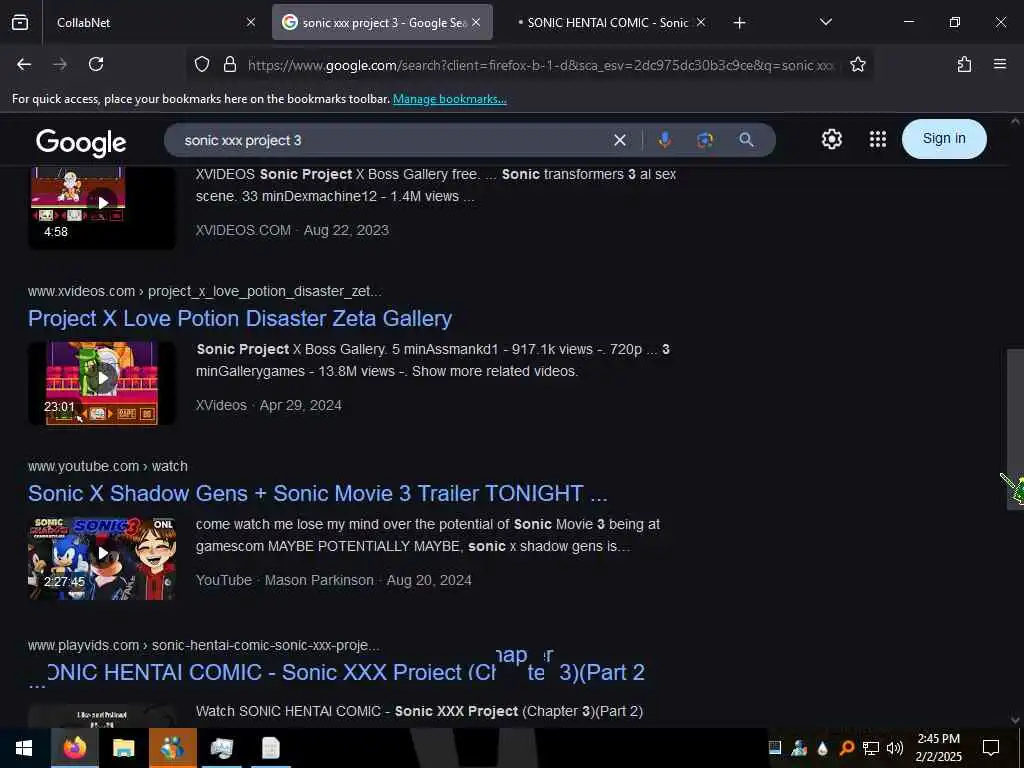Open Google quick settings gear
Viewport: 1024px width, 768px height.
tap(831, 139)
